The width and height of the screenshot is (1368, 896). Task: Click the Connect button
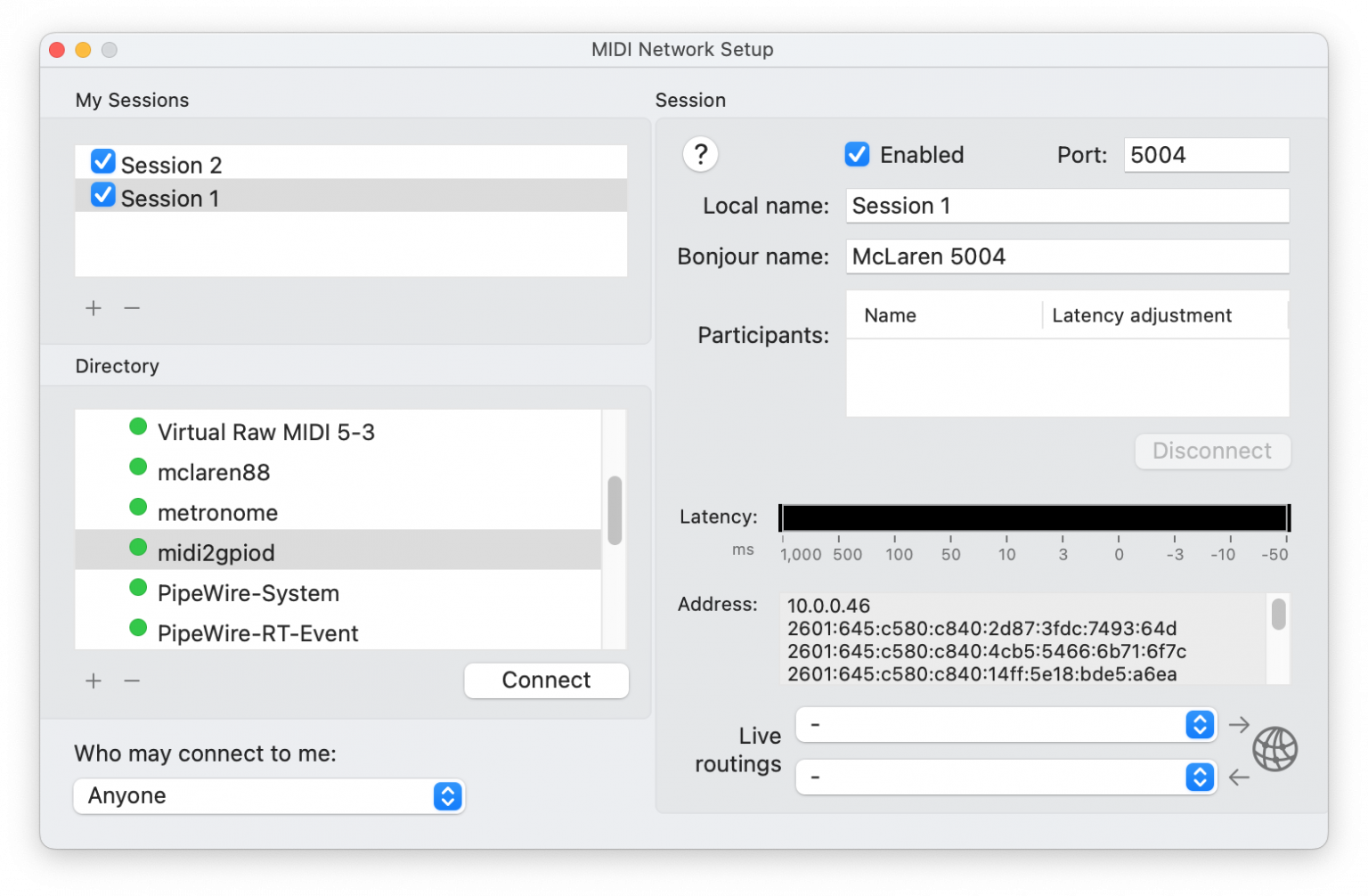pos(546,680)
